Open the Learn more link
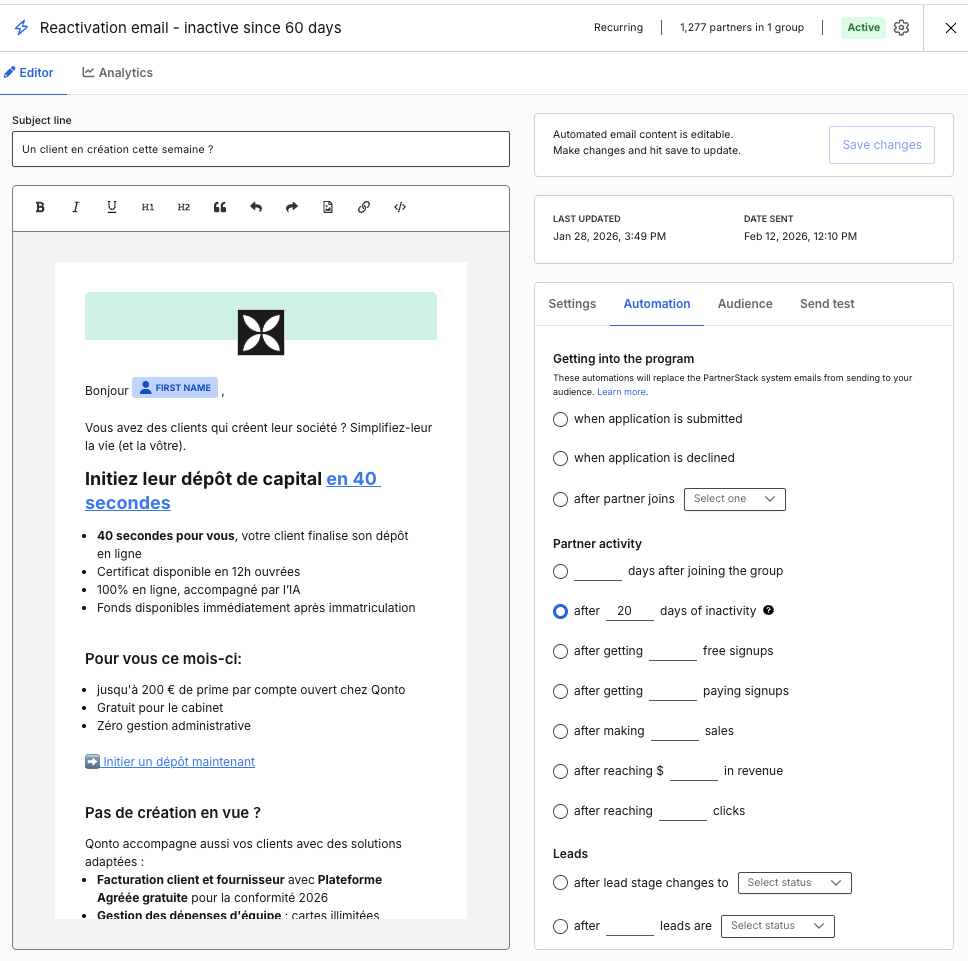This screenshot has height=961, width=968. (622, 392)
